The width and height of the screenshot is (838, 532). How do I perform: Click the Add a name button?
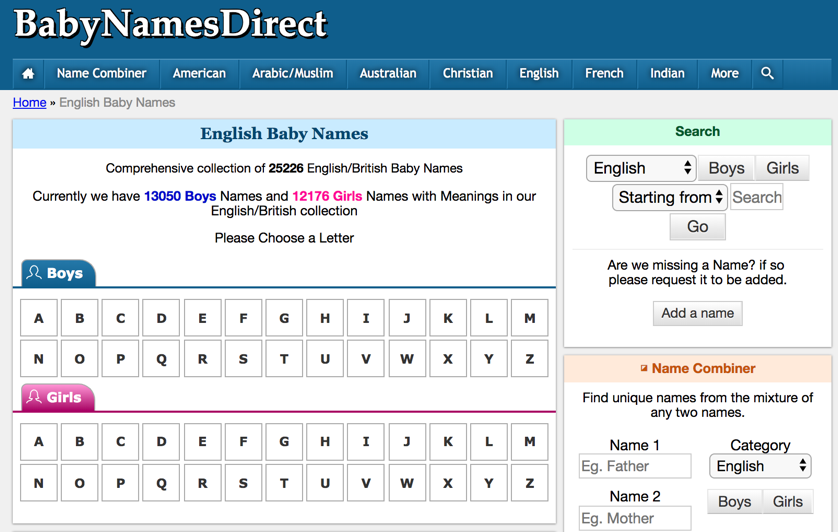click(697, 313)
